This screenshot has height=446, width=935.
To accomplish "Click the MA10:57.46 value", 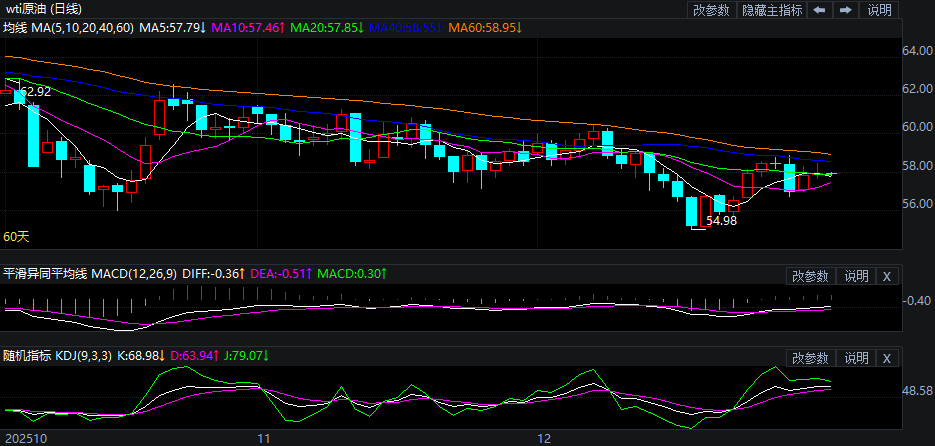I will [x=247, y=27].
